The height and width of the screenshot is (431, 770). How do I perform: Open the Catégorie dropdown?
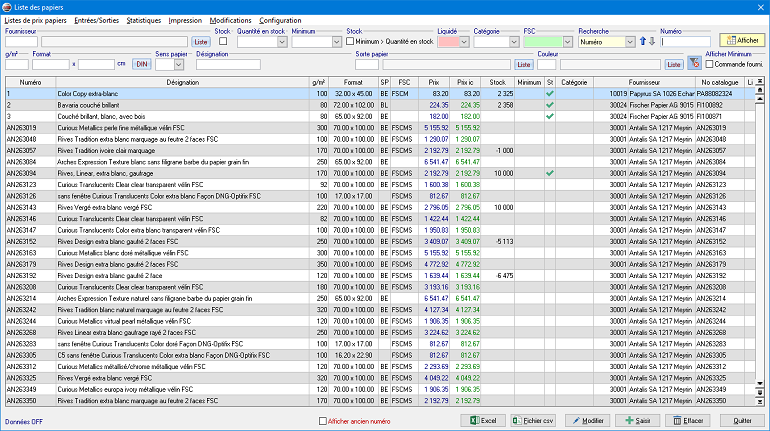click(514, 42)
